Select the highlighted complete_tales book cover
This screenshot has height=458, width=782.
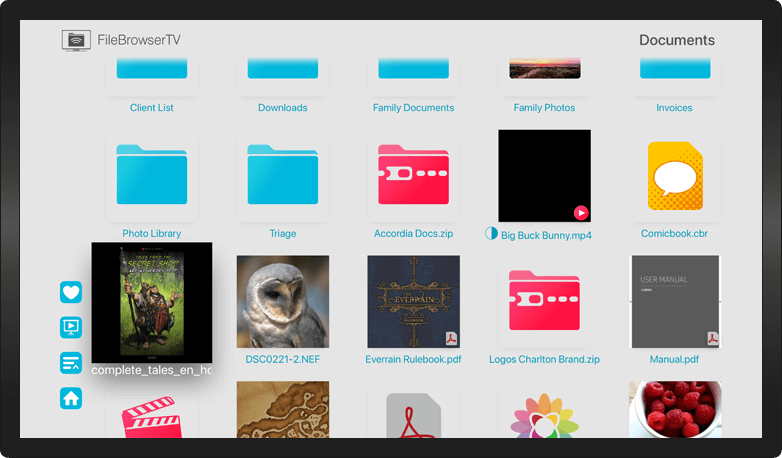151,302
